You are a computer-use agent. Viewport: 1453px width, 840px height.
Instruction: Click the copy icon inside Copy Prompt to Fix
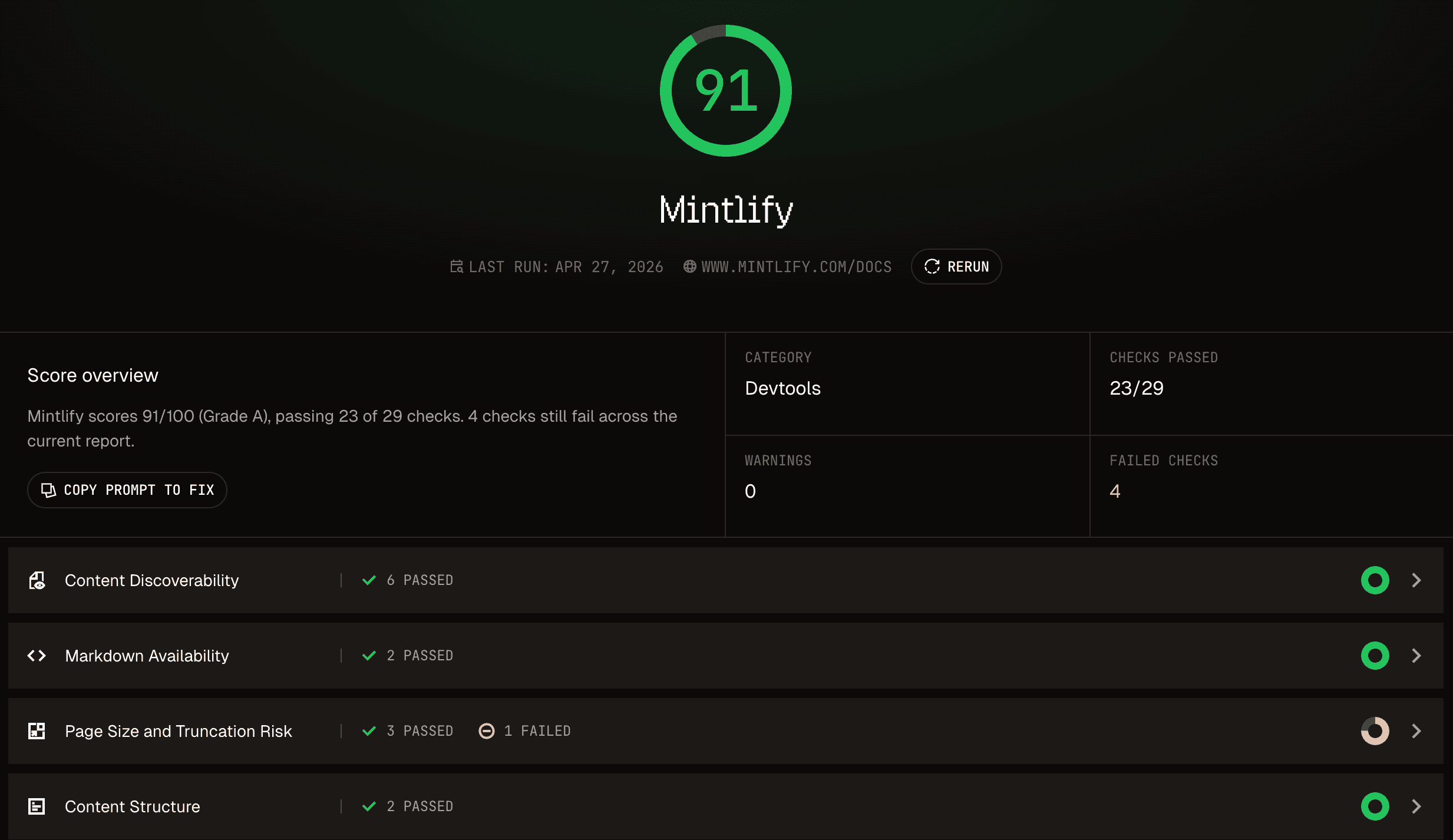tap(48, 490)
